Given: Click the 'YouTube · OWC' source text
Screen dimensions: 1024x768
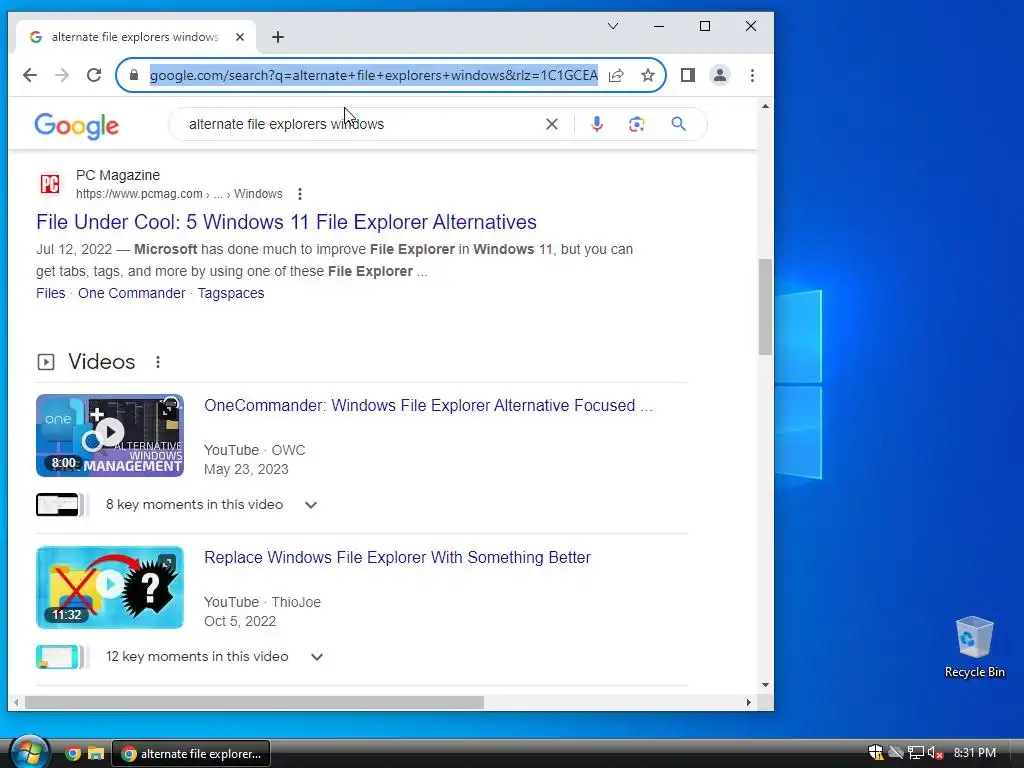Looking at the screenshot, I should click(x=254, y=451).
